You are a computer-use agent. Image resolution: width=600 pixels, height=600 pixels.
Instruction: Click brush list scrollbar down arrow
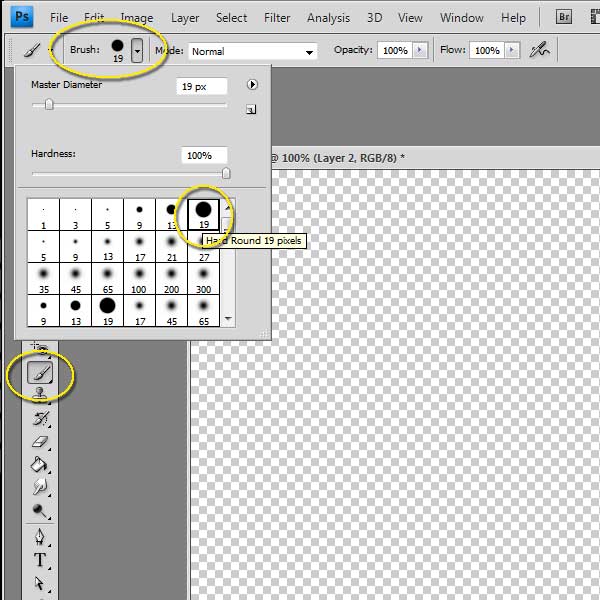coord(228,318)
